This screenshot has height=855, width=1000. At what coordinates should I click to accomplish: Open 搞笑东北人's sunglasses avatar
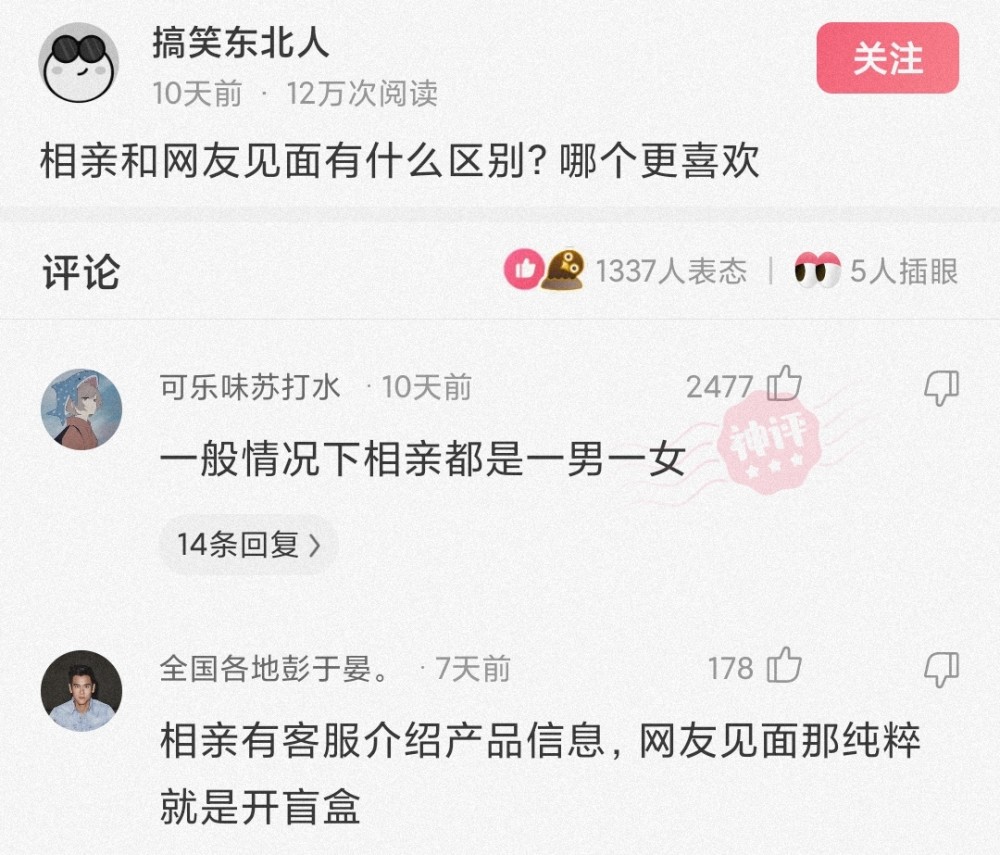coord(79,62)
